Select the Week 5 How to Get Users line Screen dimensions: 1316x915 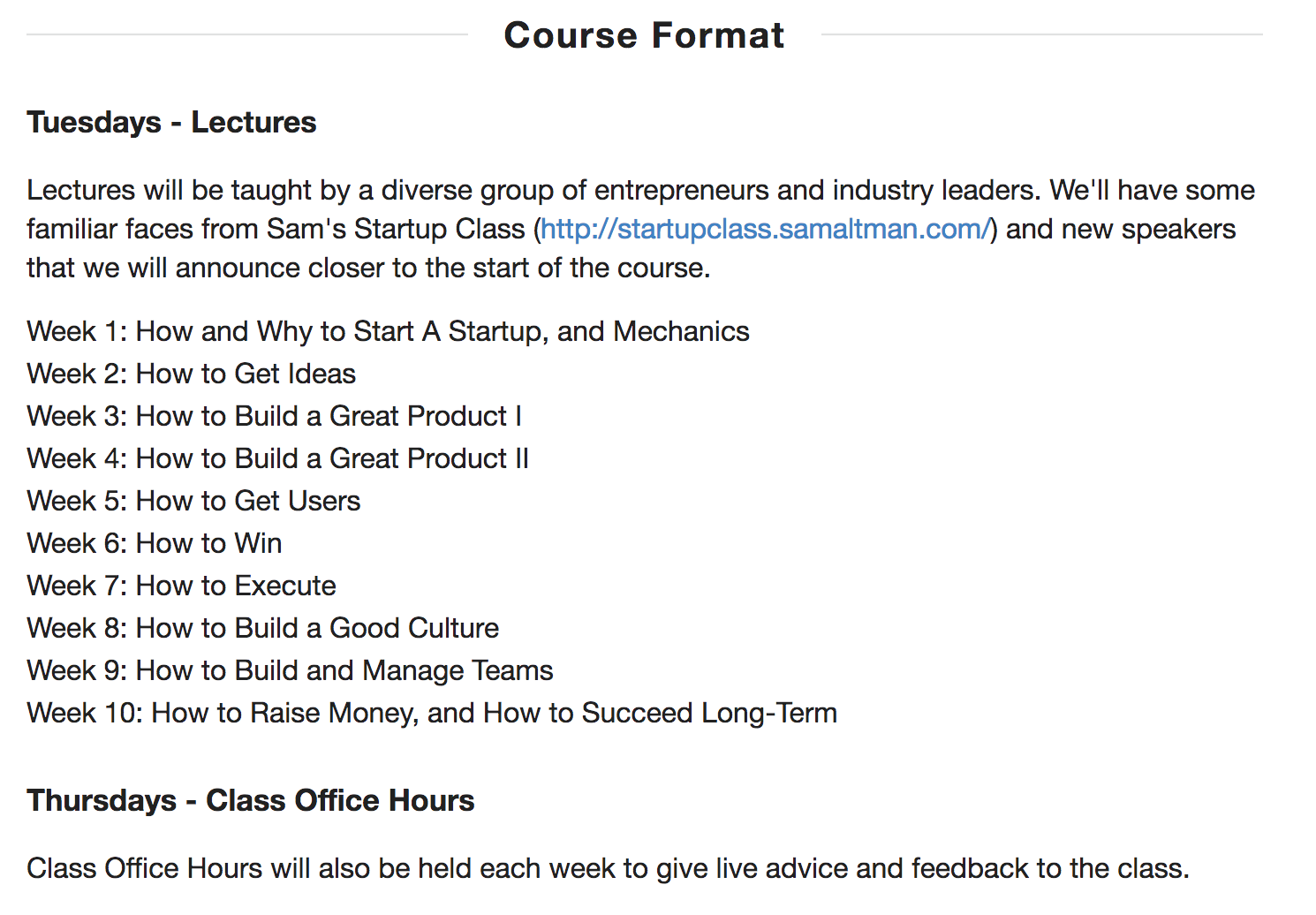193,502
